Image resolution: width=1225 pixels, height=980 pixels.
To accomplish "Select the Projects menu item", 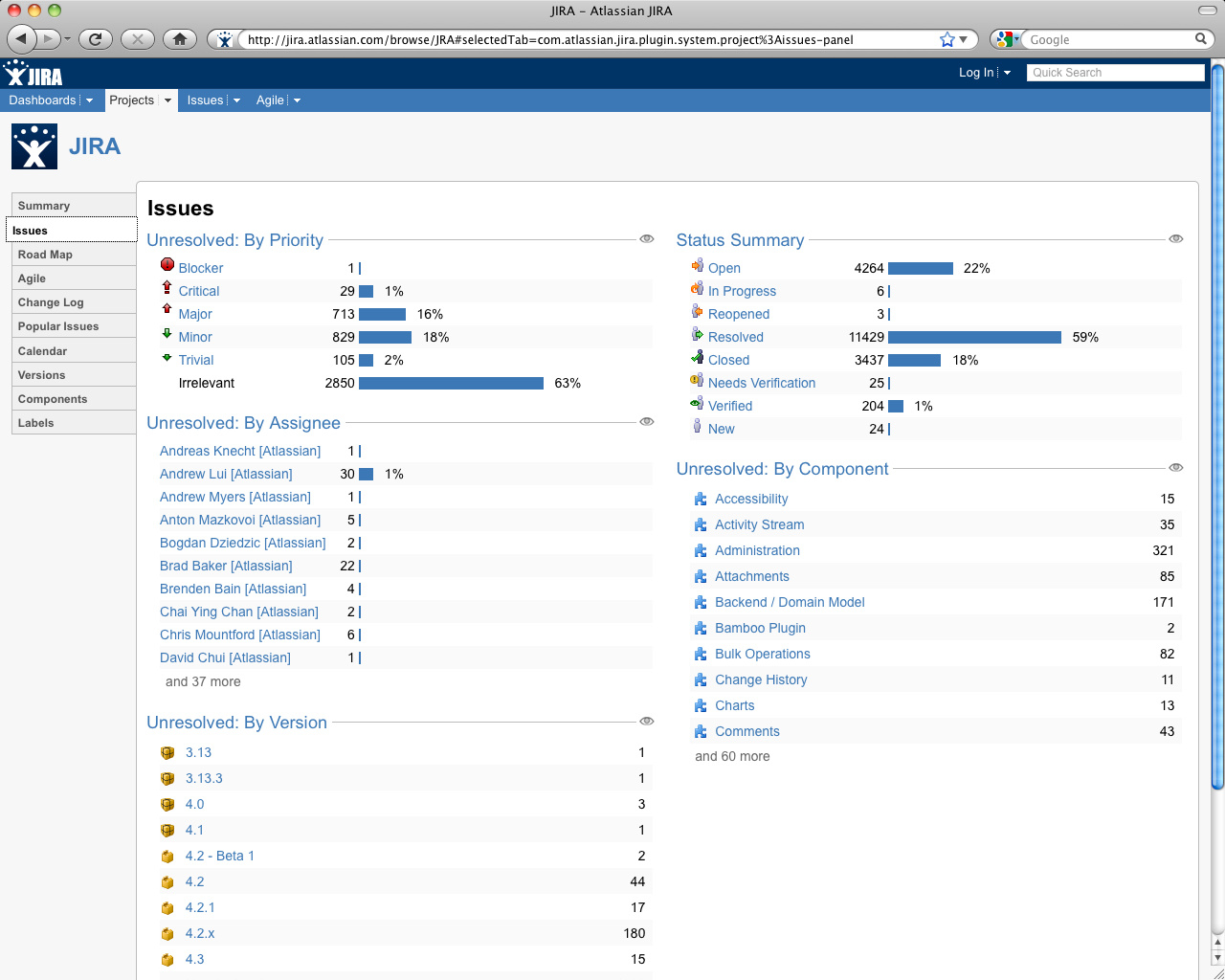I will 132,100.
